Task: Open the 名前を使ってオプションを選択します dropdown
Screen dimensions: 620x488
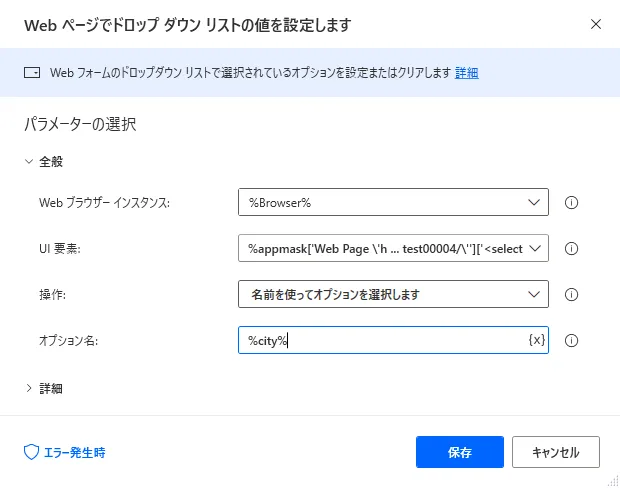Action: point(394,295)
